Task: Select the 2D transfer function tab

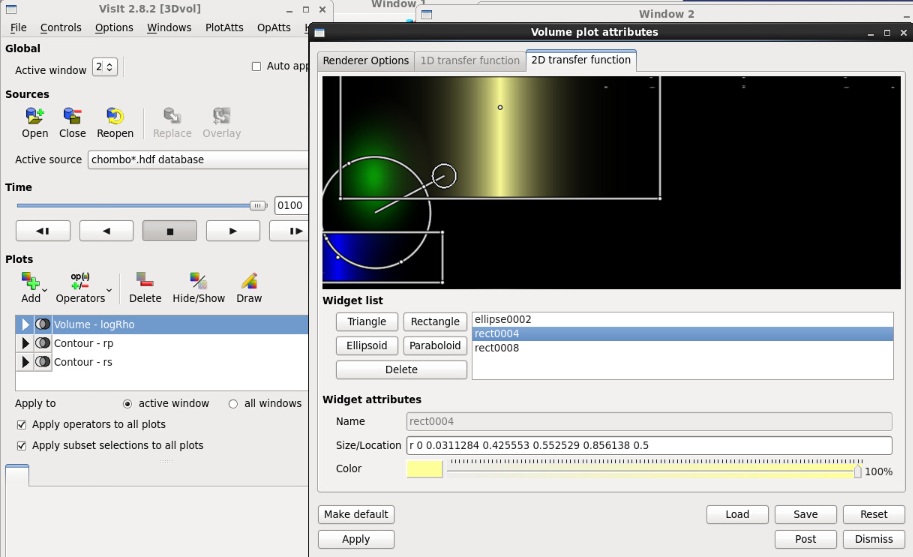Action: (x=581, y=60)
